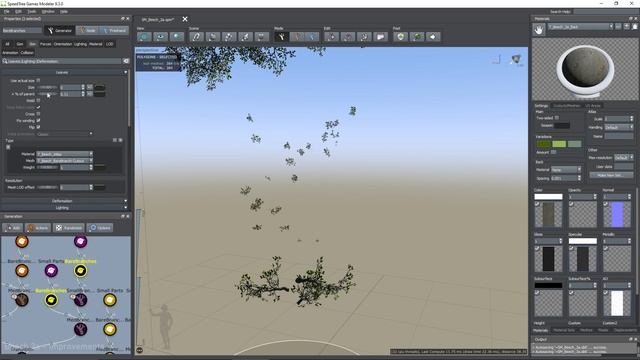The width and height of the screenshot is (640, 360).
Task: Click the Randomize button in Generation panel
Action: click(x=69, y=228)
